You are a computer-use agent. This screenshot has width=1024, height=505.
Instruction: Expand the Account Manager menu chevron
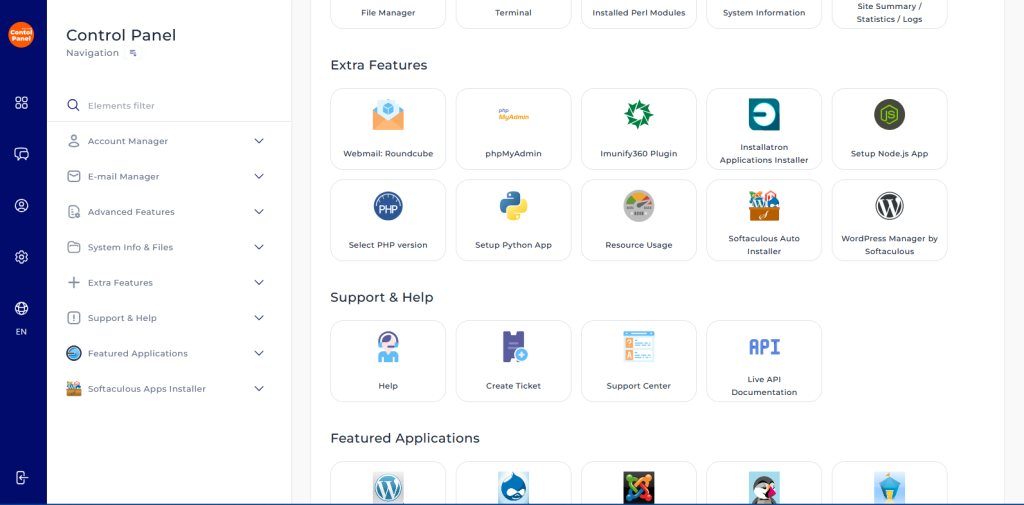259,141
